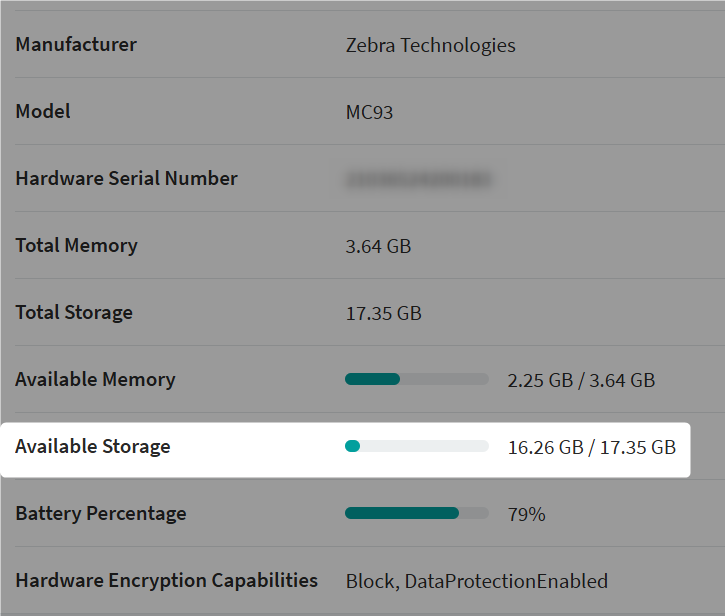Click the 3.64 GB total memory value
This screenshot has height=616, width=725.
[x=378, y=246]
